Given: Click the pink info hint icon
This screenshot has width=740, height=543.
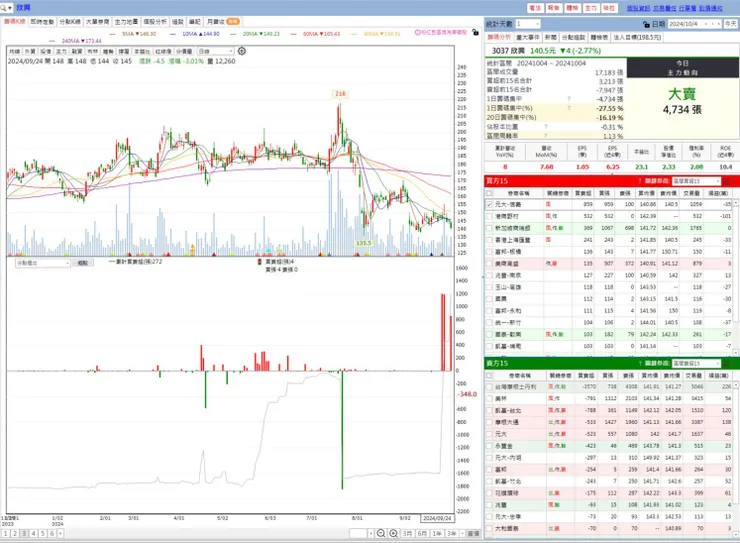Looking at the screenshot, I should (417, 33).
